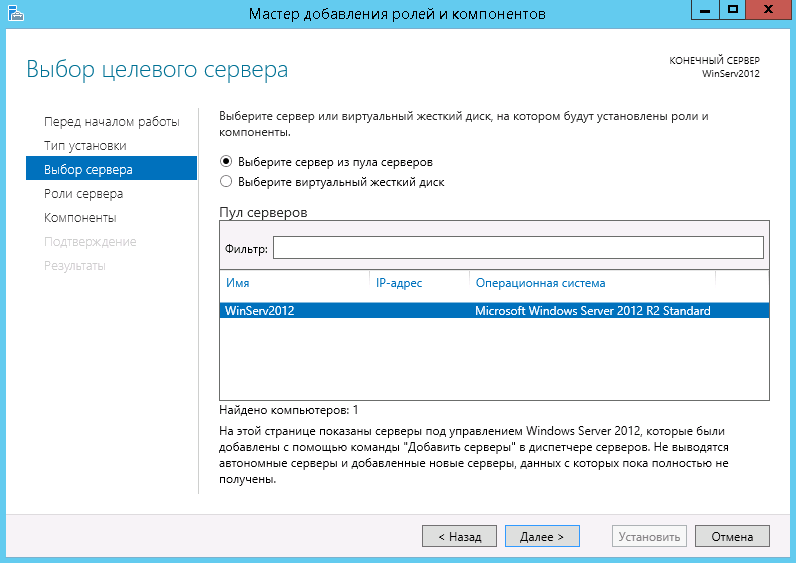Screen dimensions: 796x563
Task: Click the 'Установить' button
Action: pos(650,537)
